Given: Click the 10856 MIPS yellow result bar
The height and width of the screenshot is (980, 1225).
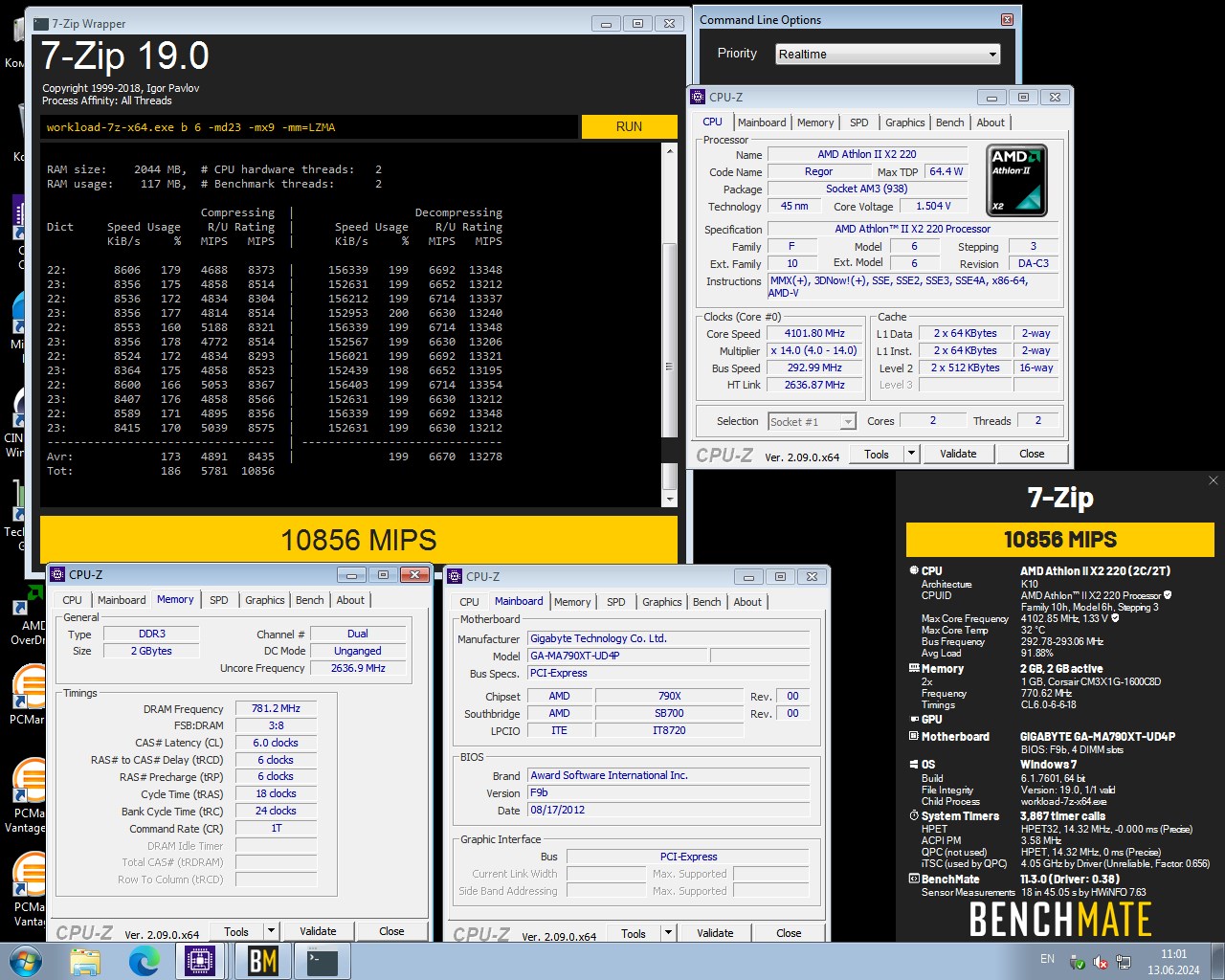Looking at the screenshot, I should [x=359, y=541].
